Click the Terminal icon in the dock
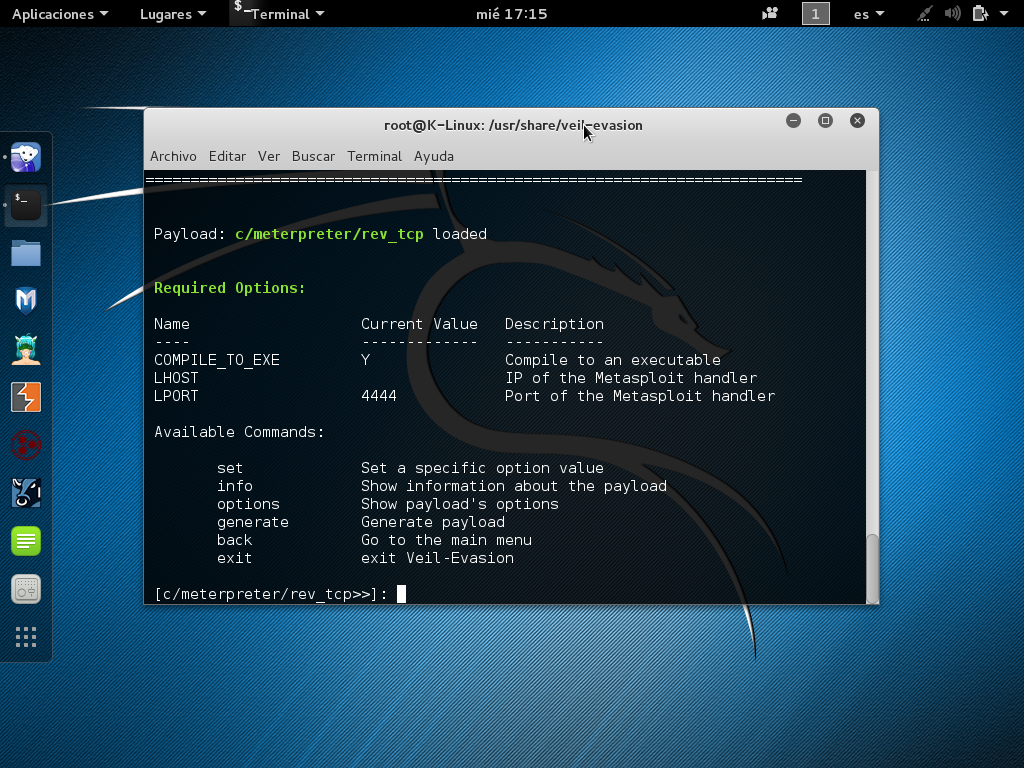The width and height of the screenshot is (1024, 768). [x=26, y=206]
